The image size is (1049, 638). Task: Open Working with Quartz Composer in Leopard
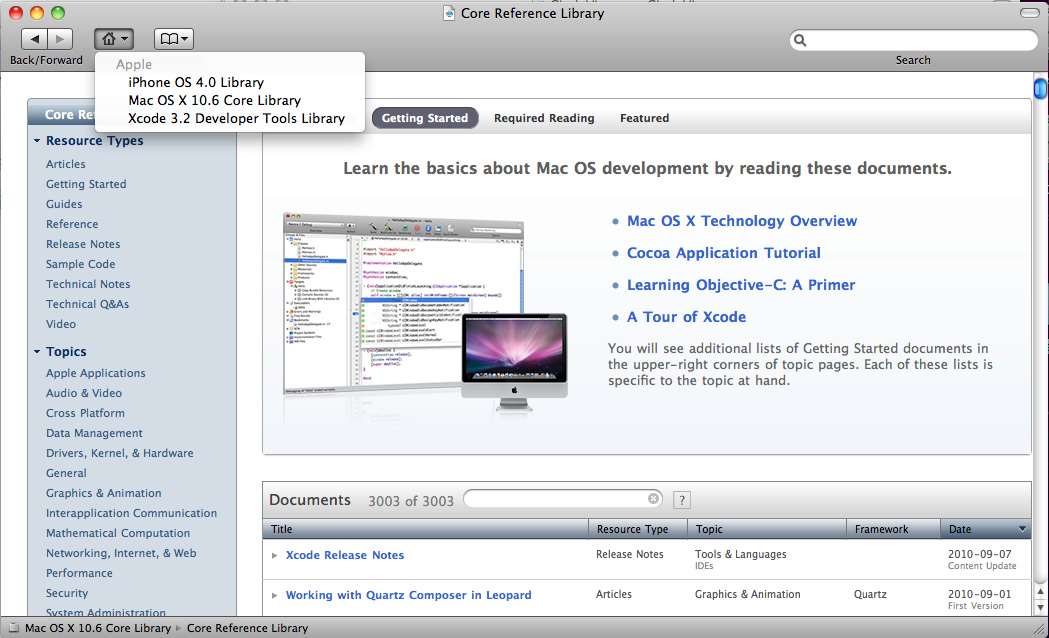[x=408, y=595]
